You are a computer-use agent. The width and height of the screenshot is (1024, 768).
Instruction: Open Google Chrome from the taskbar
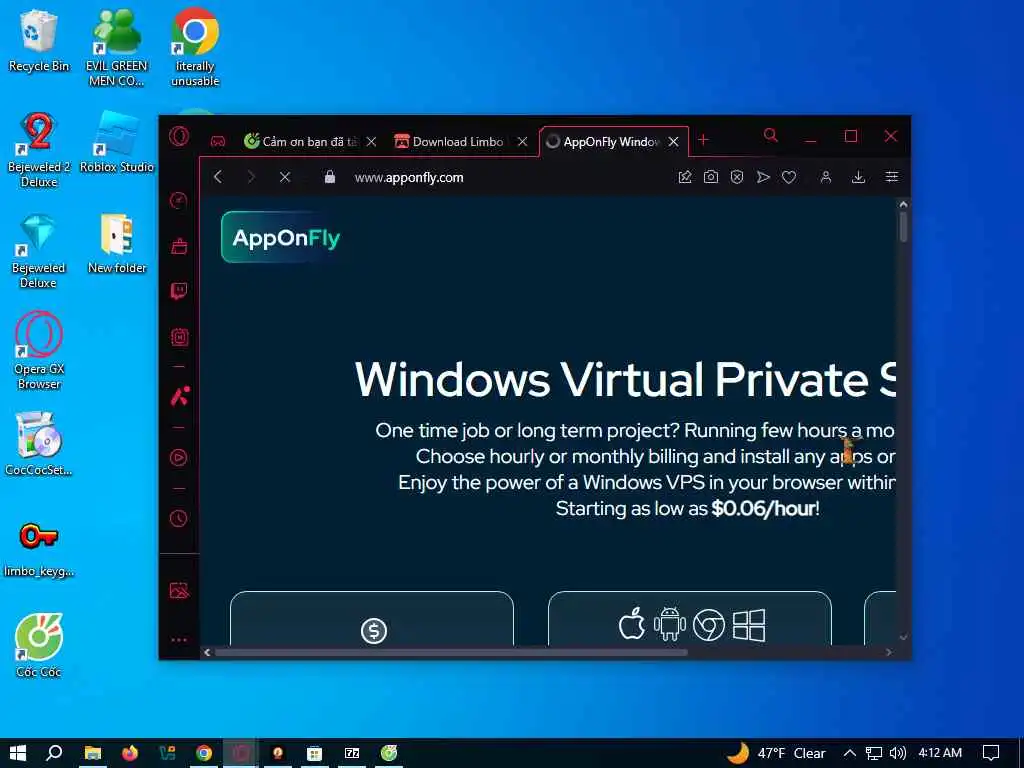tap(204, 753)
